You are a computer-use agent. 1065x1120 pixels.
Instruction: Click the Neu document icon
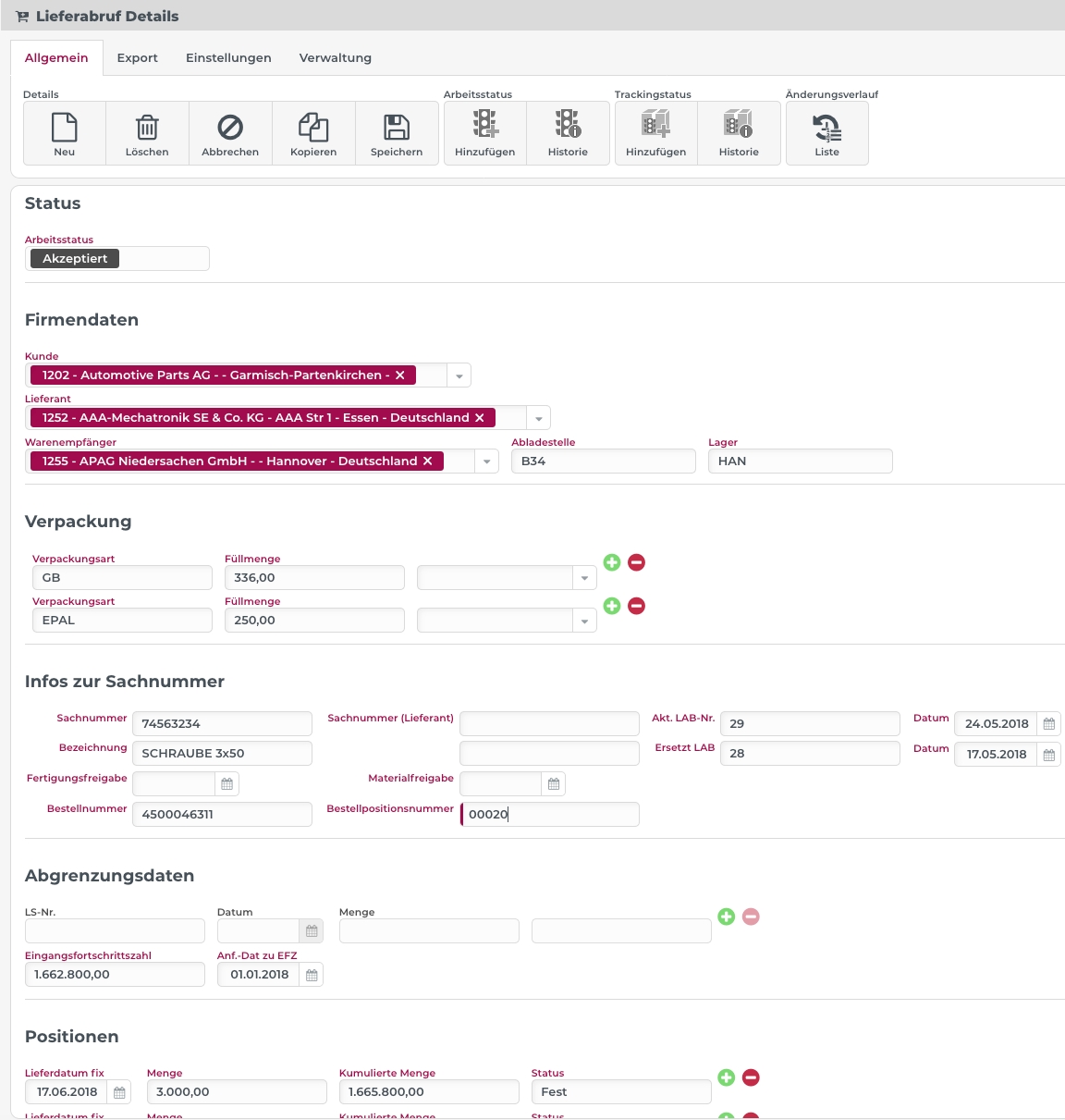tap(64, 128)
